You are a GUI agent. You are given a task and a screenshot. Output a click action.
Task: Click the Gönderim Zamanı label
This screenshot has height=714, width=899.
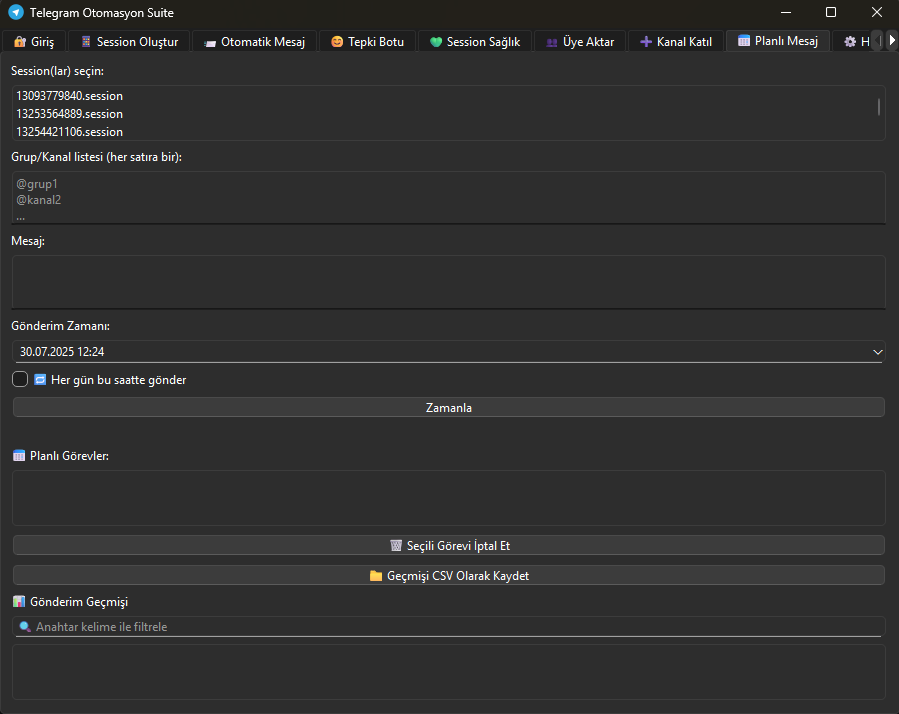click(x=60, y=326)
